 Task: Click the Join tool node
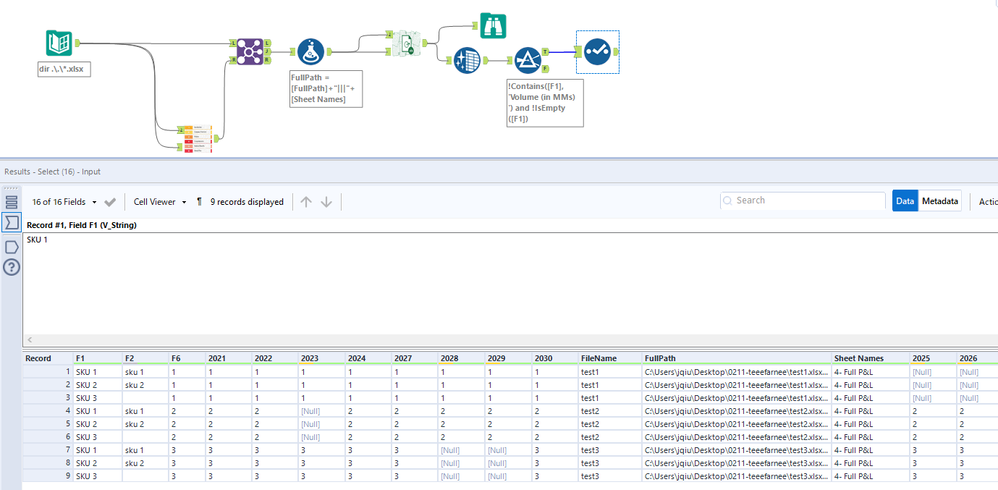click(x=249, y=53)
